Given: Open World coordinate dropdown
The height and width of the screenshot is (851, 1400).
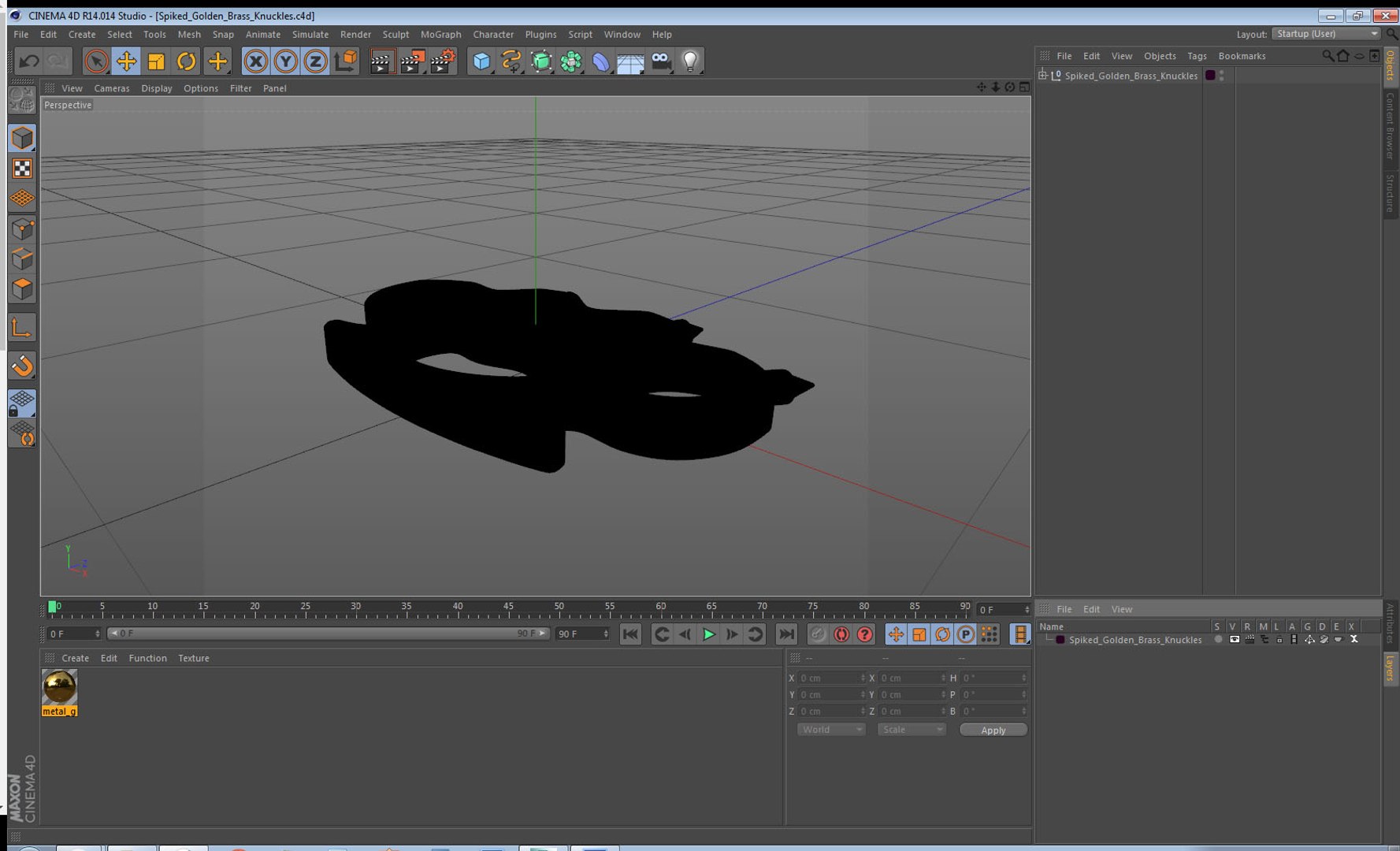Looking at the screenshot, I should pos(831,730).
